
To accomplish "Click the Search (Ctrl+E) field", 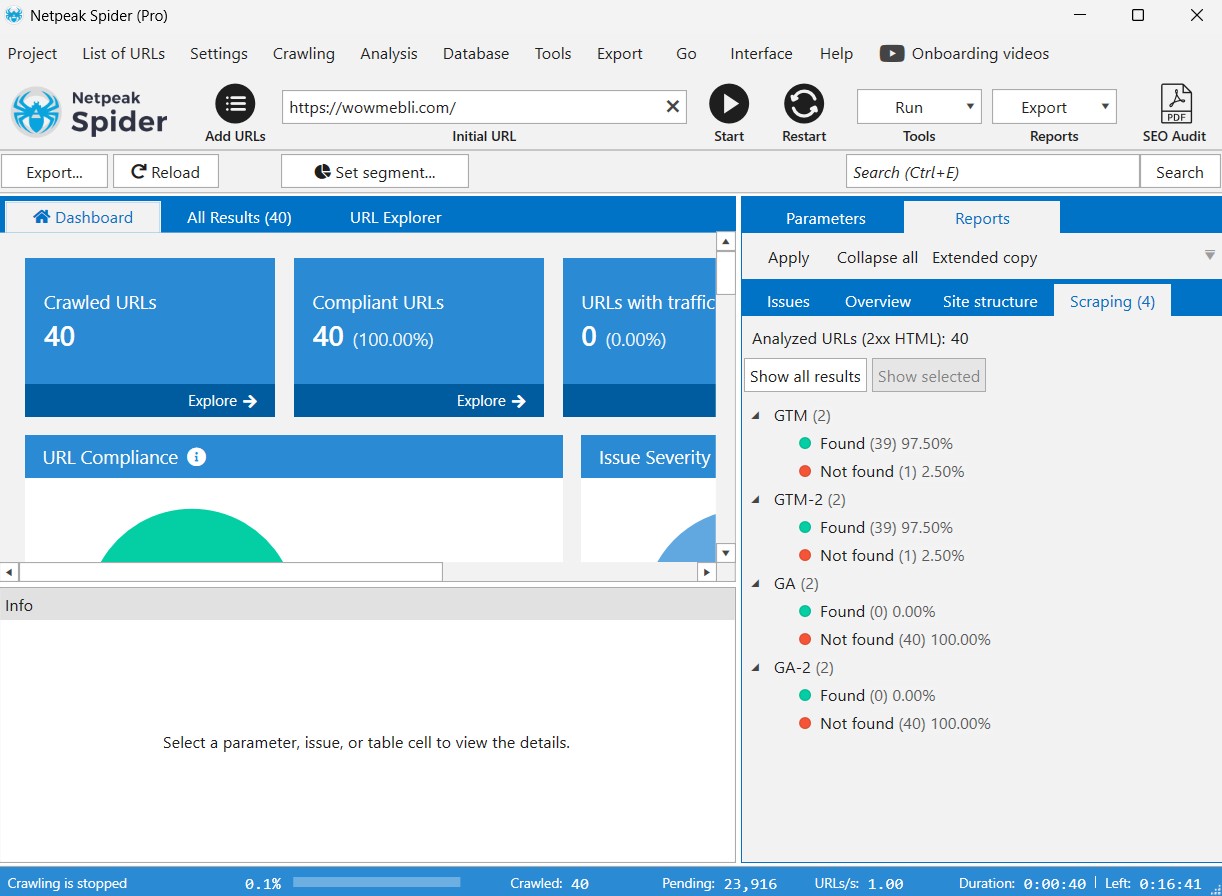I will coord(993,172).
